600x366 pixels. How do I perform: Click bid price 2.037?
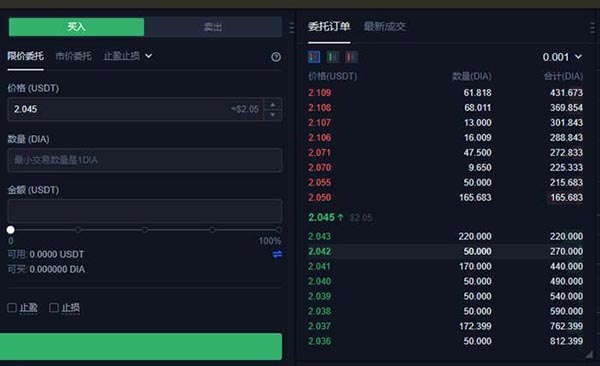pyautogui.click(x=320, y=326)
